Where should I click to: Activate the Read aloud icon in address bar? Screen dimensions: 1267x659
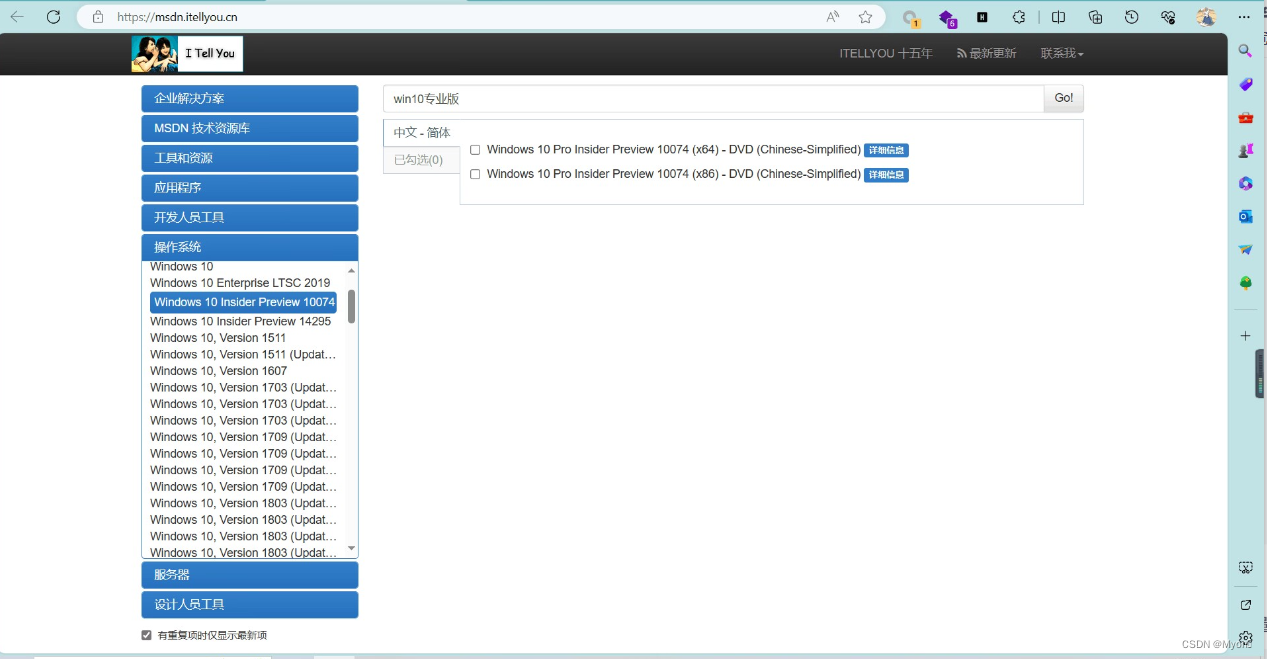coord(833,17)
